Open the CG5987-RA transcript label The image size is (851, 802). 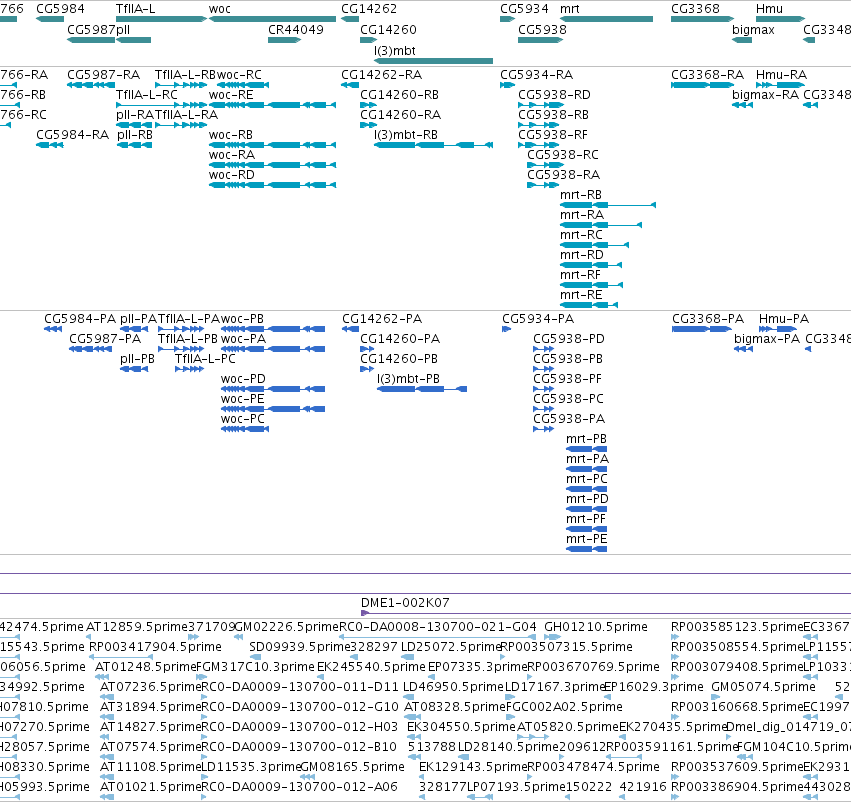pyautogui.click(x=103, y=74)
